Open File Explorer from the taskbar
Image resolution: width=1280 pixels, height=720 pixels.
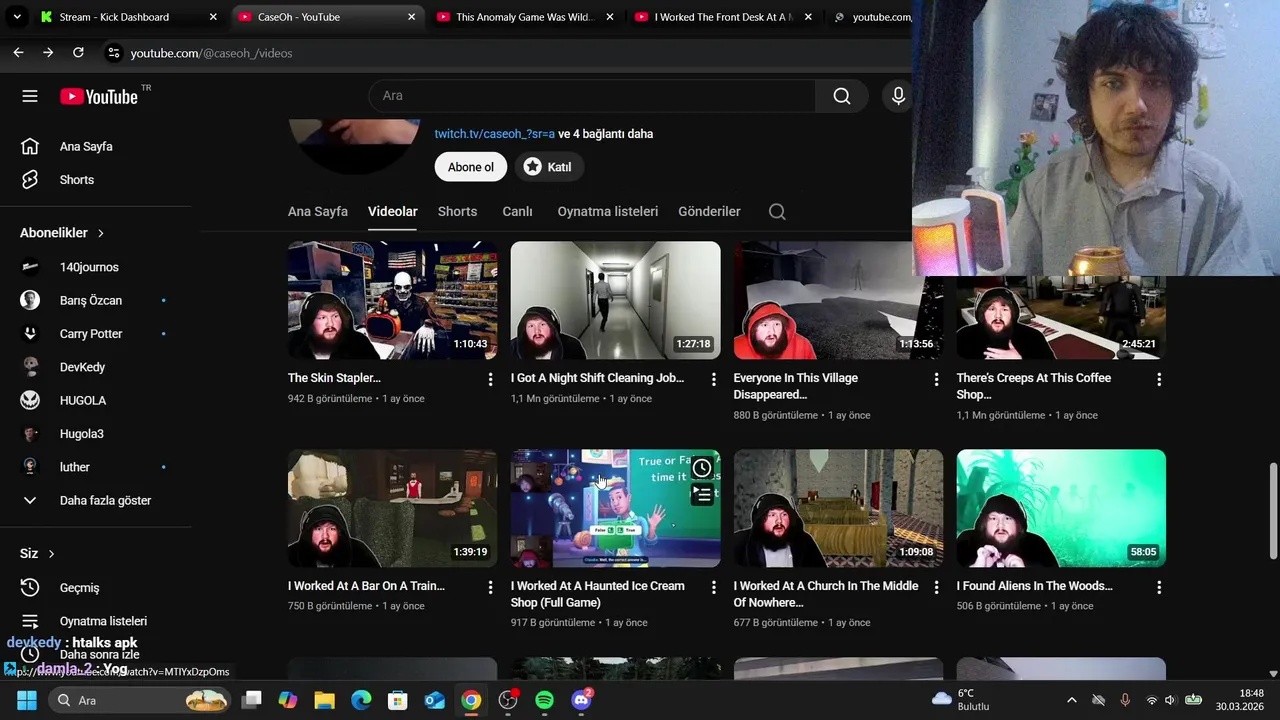click(x=324, y=700)
